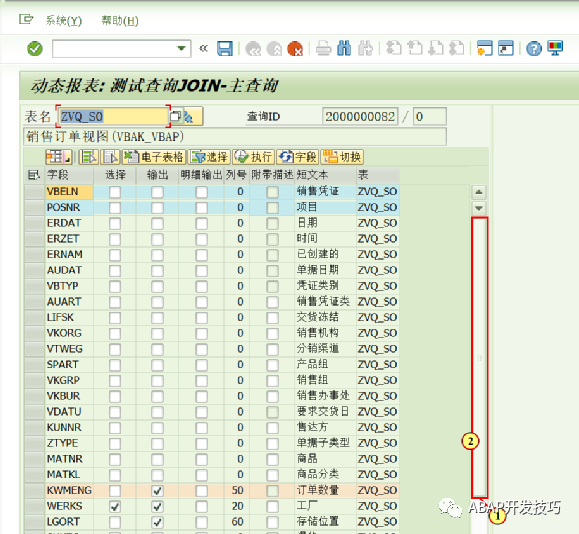Click the 查询ID field 2000000082
Image resolution: width=579 pixels, height=534 pixels.
[360, 117]
